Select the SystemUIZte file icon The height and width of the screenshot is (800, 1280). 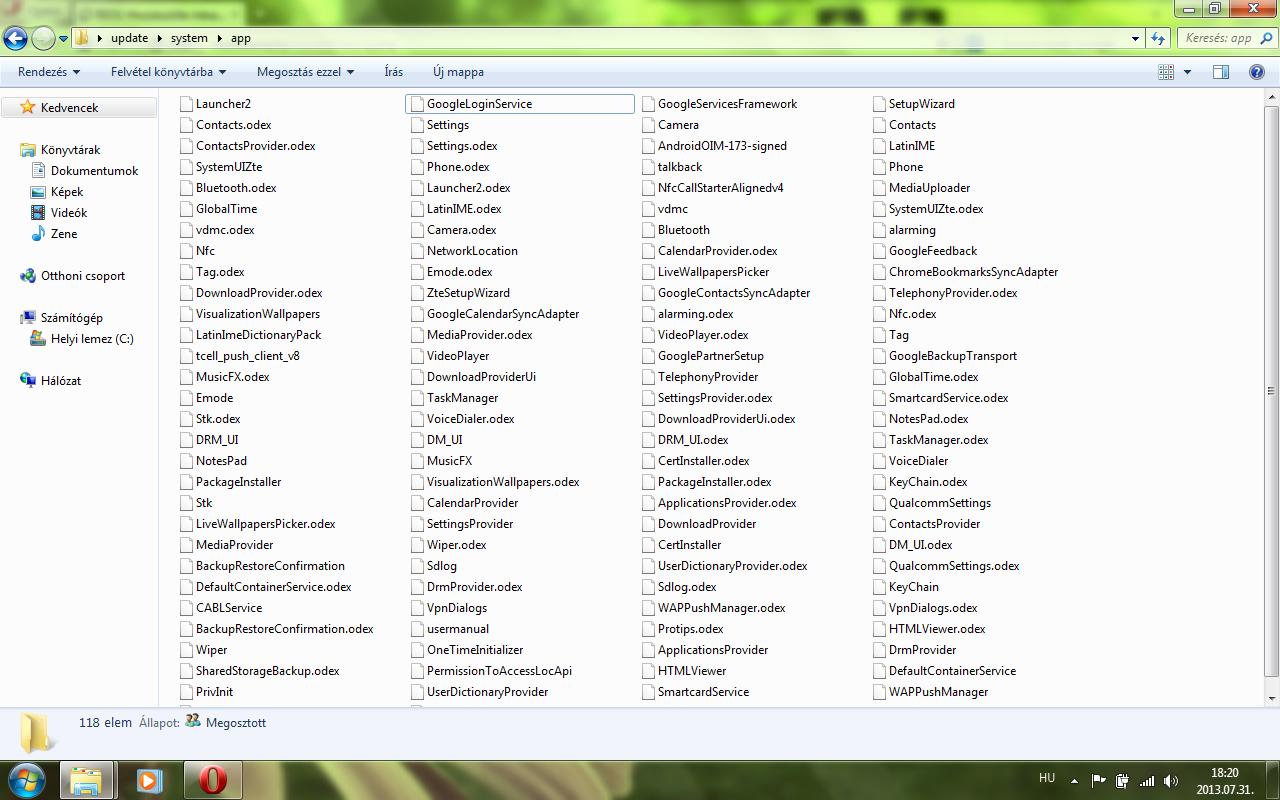[186, 166]
